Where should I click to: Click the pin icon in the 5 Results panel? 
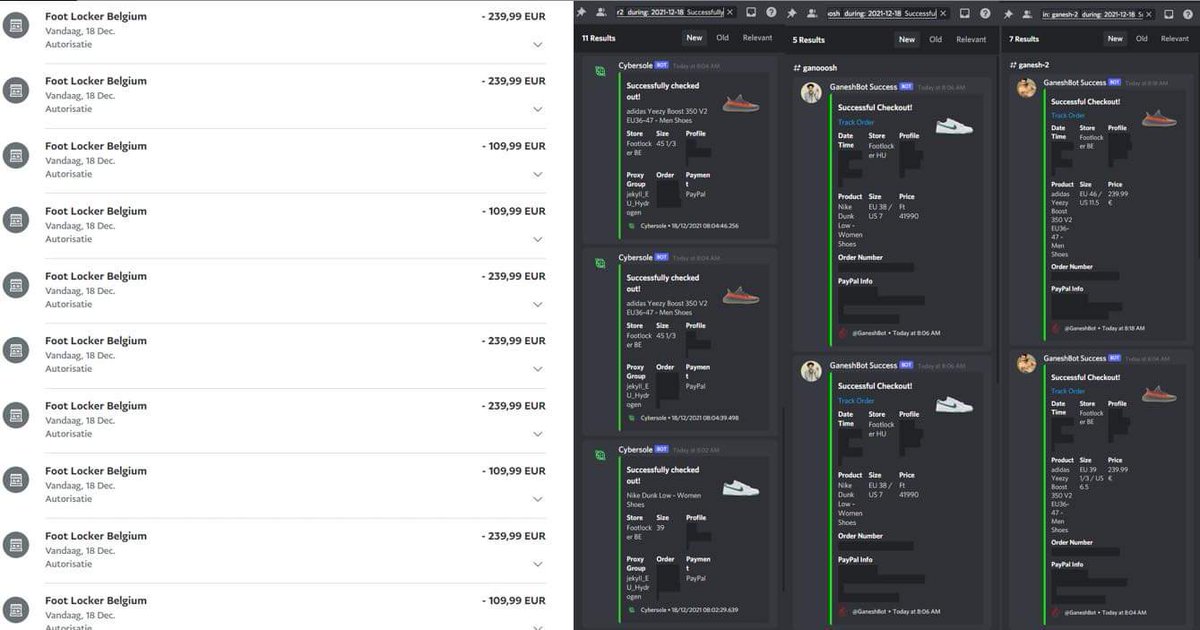[x=790, y=13]
